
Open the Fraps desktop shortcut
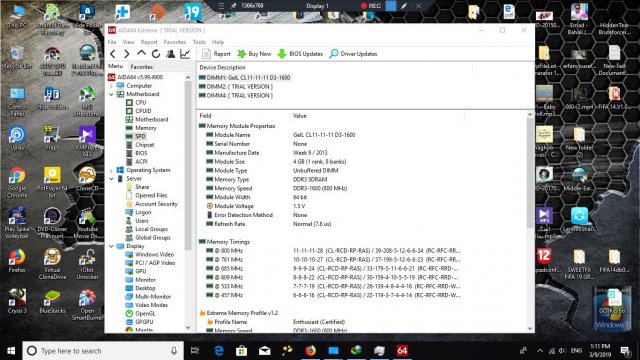[52, 138]
